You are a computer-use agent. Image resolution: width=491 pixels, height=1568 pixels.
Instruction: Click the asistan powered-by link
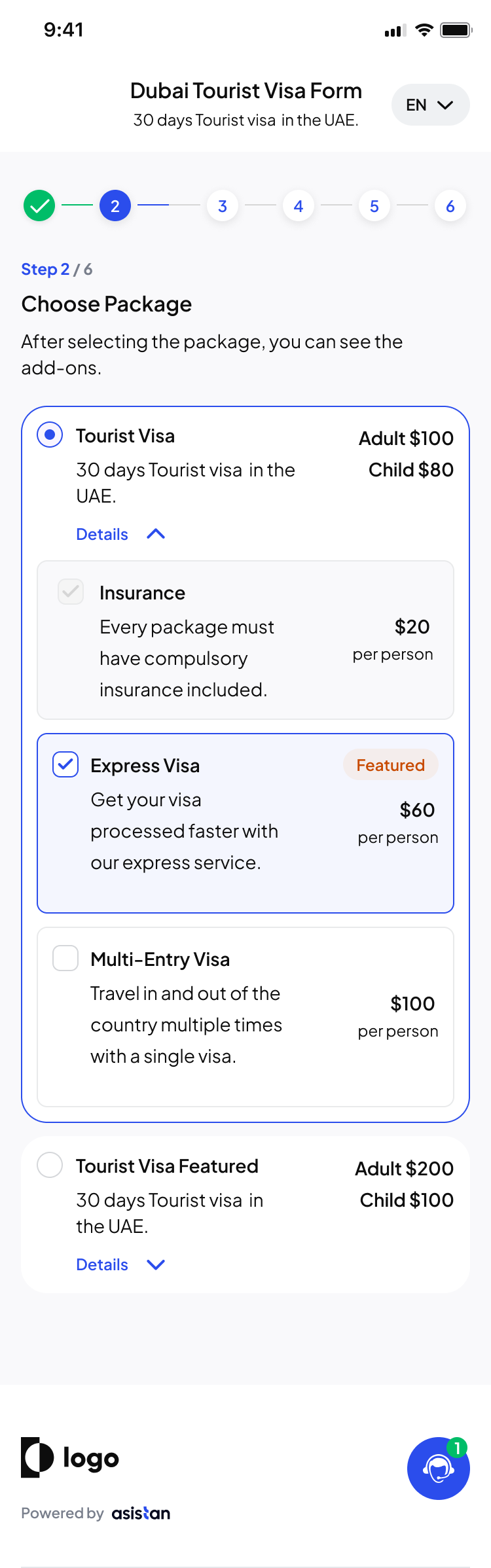coord(141,1513)
